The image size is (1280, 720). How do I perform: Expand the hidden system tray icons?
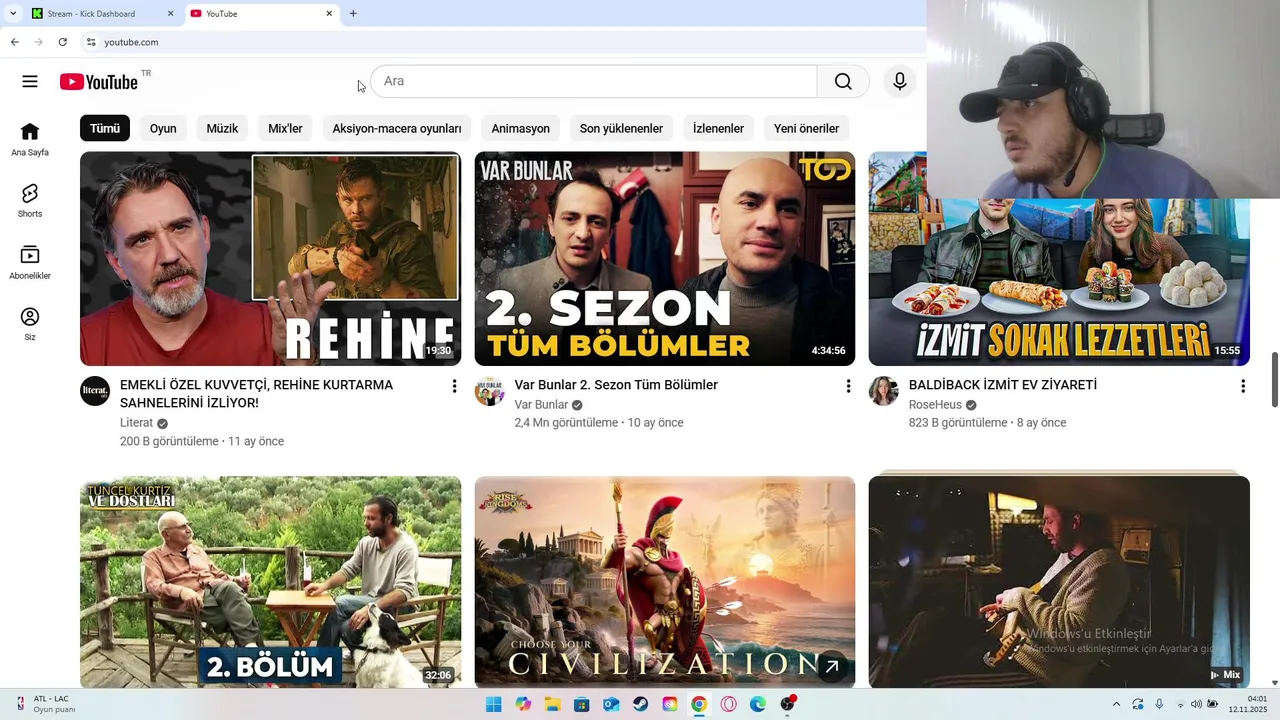coord(1116,704)
